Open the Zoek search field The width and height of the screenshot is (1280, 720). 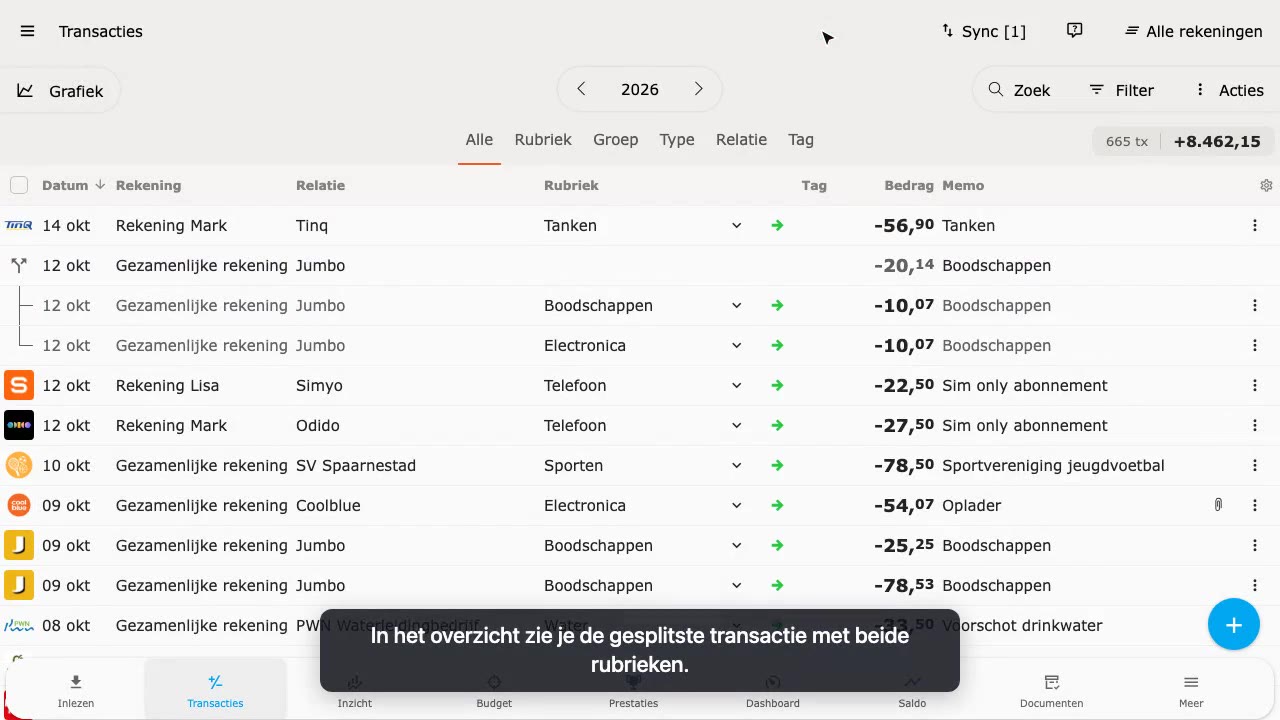1019,90
